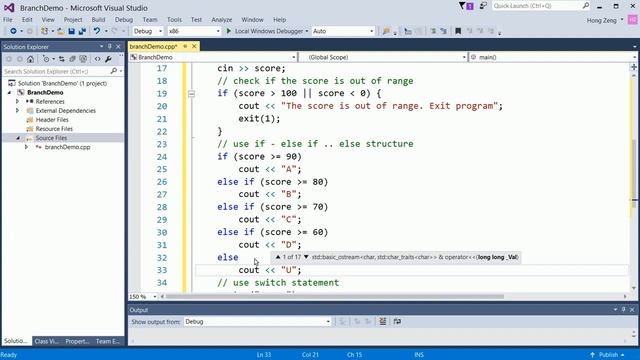The width and height of the screenshot is (640, 360).
Task: Click the Solution Explorer Home icon
Action: pos(30,59)
